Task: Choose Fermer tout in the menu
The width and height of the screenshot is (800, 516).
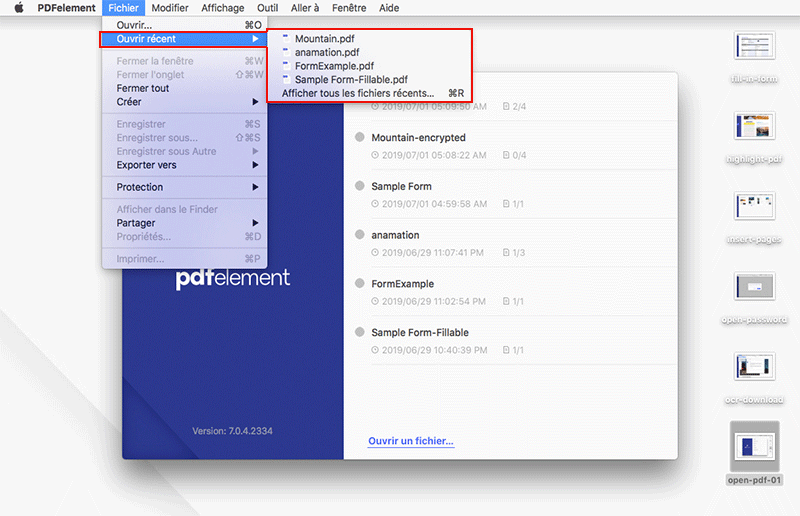Action: click(x=184, y=88)
